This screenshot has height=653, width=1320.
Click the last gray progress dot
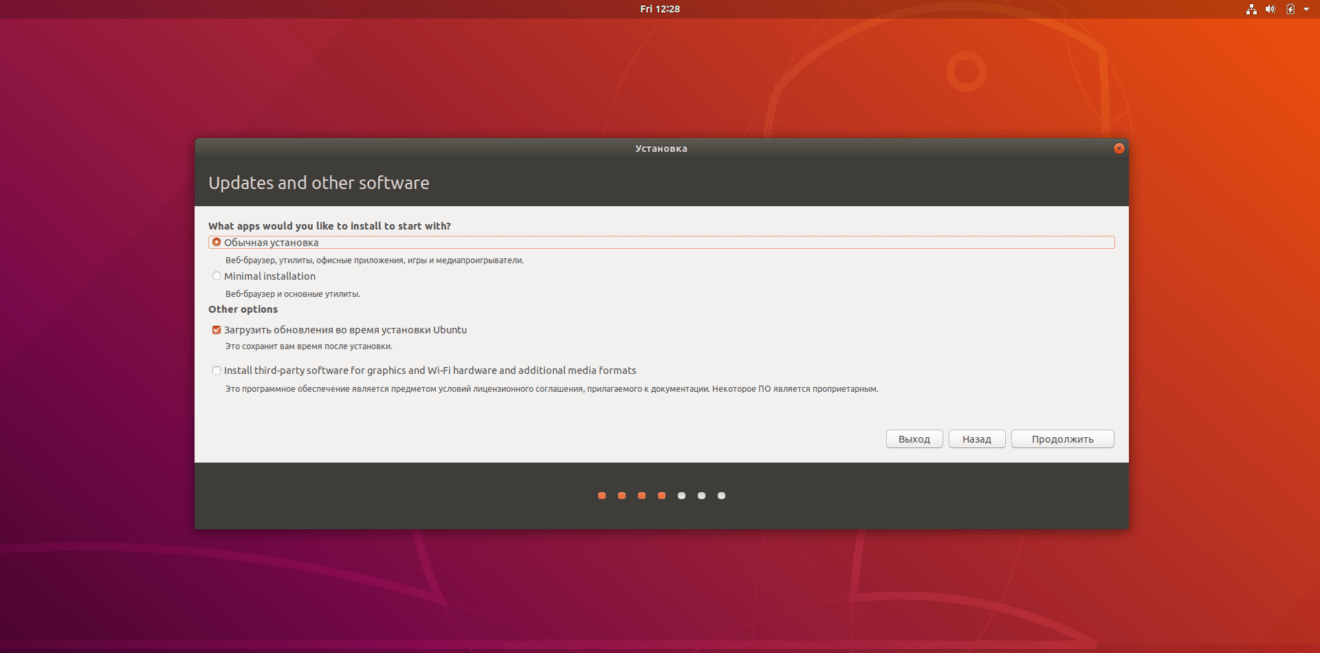pos(721,495)
